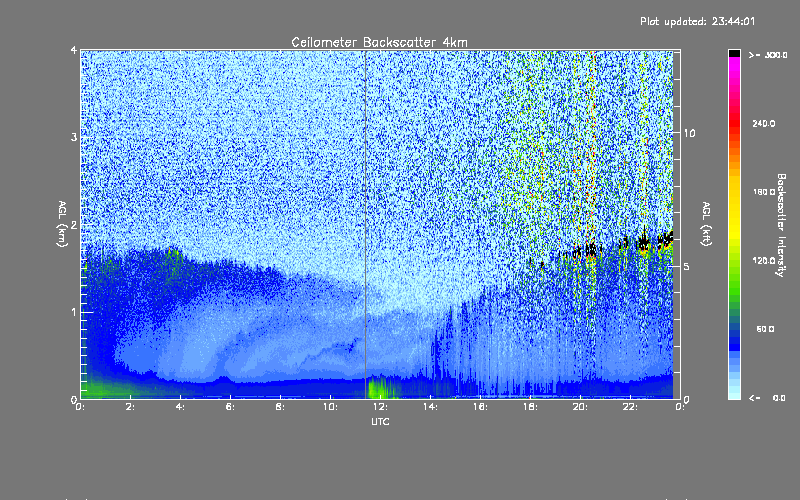
Task: Click the '120.0' colorbar value
Action: coord(764,260)
